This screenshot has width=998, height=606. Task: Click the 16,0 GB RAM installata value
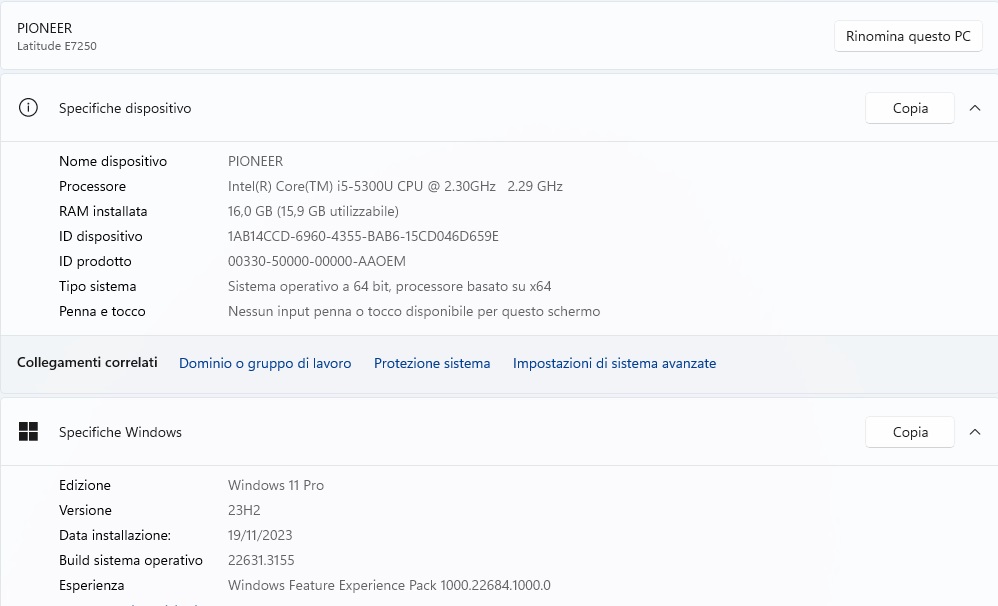click(313, 211)
